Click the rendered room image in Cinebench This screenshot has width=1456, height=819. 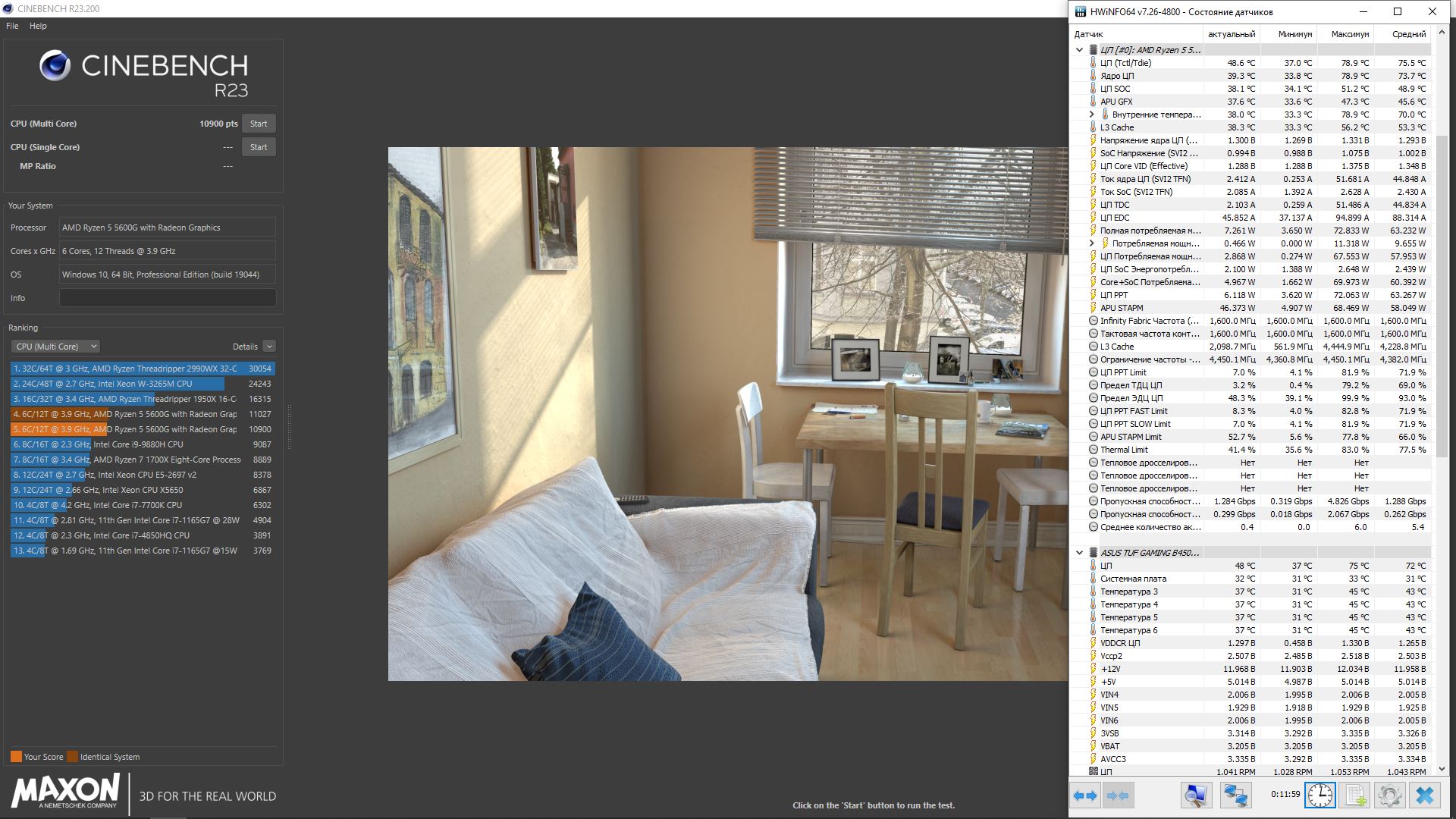click(728, 414)
